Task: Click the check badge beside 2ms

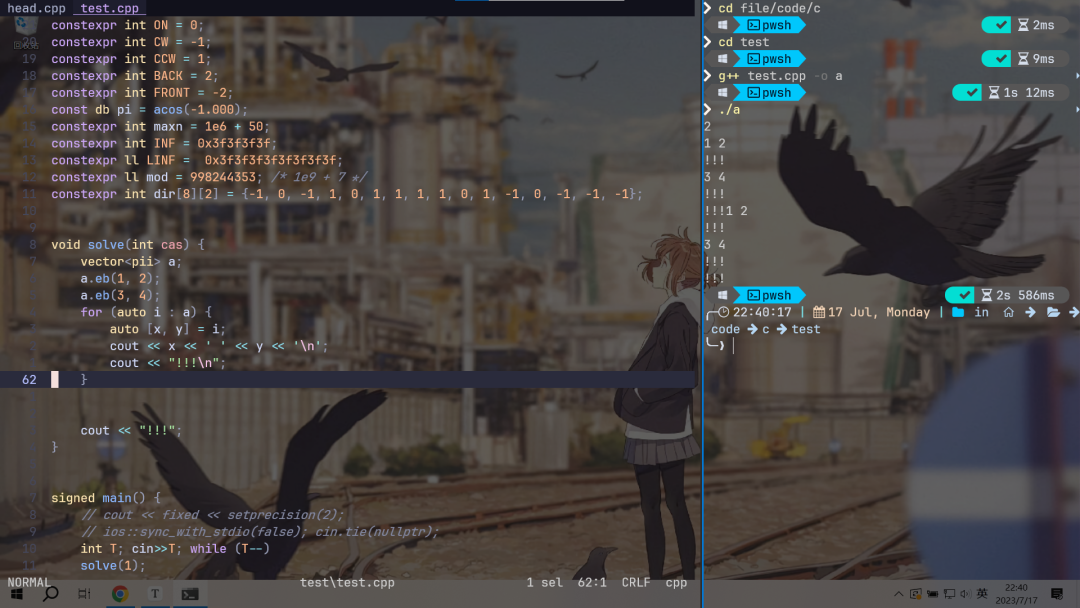Action: (996, 25)
